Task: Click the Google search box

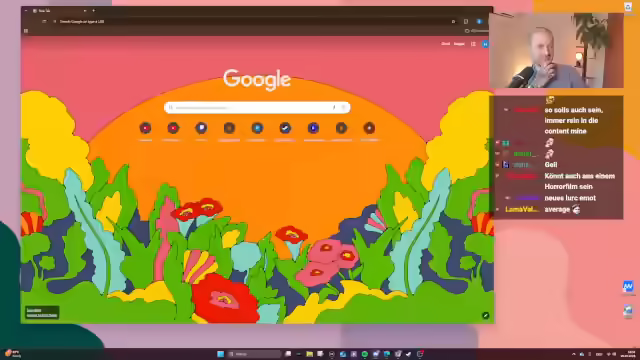Action: click(x=257, y=107)
